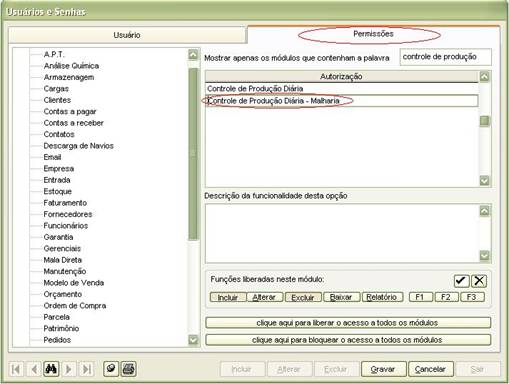
Task: Select Patrimônio tree item
Action: tap(61, 328)
